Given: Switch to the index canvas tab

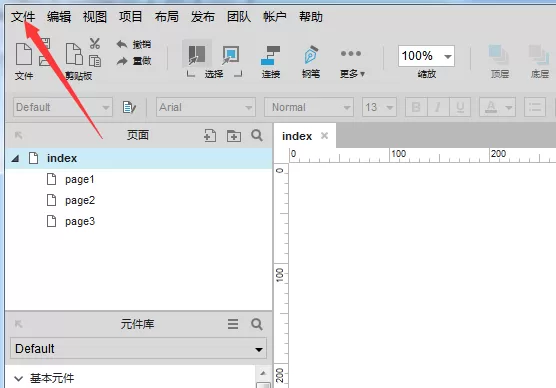Looking at the screenshot, I should [297, 136].
